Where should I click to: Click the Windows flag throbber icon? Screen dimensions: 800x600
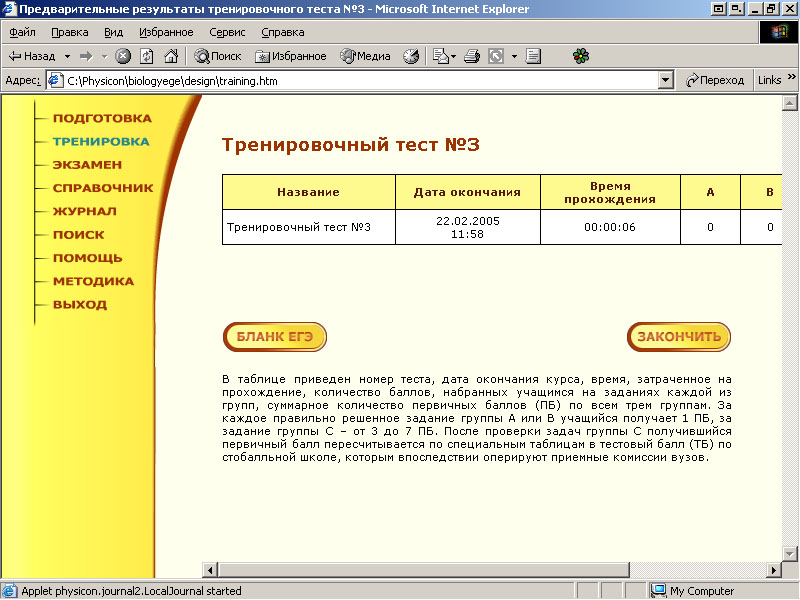(779, 32)
